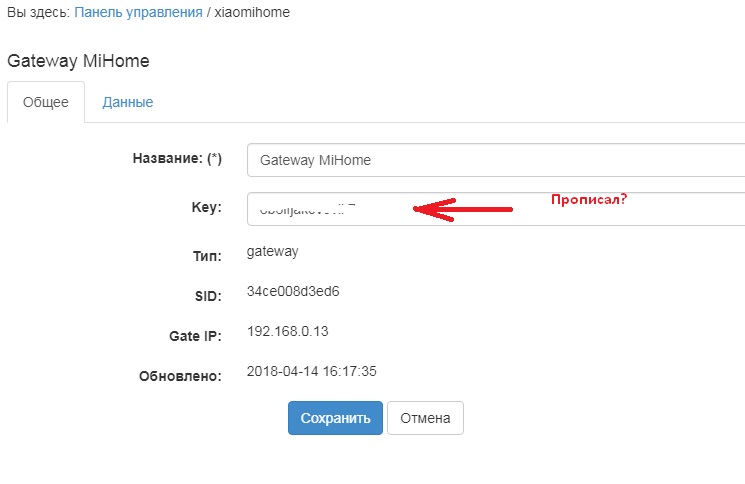Click the Обновлено timestamp 2018-04-14 16:17:35
Viewport: 745px width, 484px height.
tap(311, 371)
